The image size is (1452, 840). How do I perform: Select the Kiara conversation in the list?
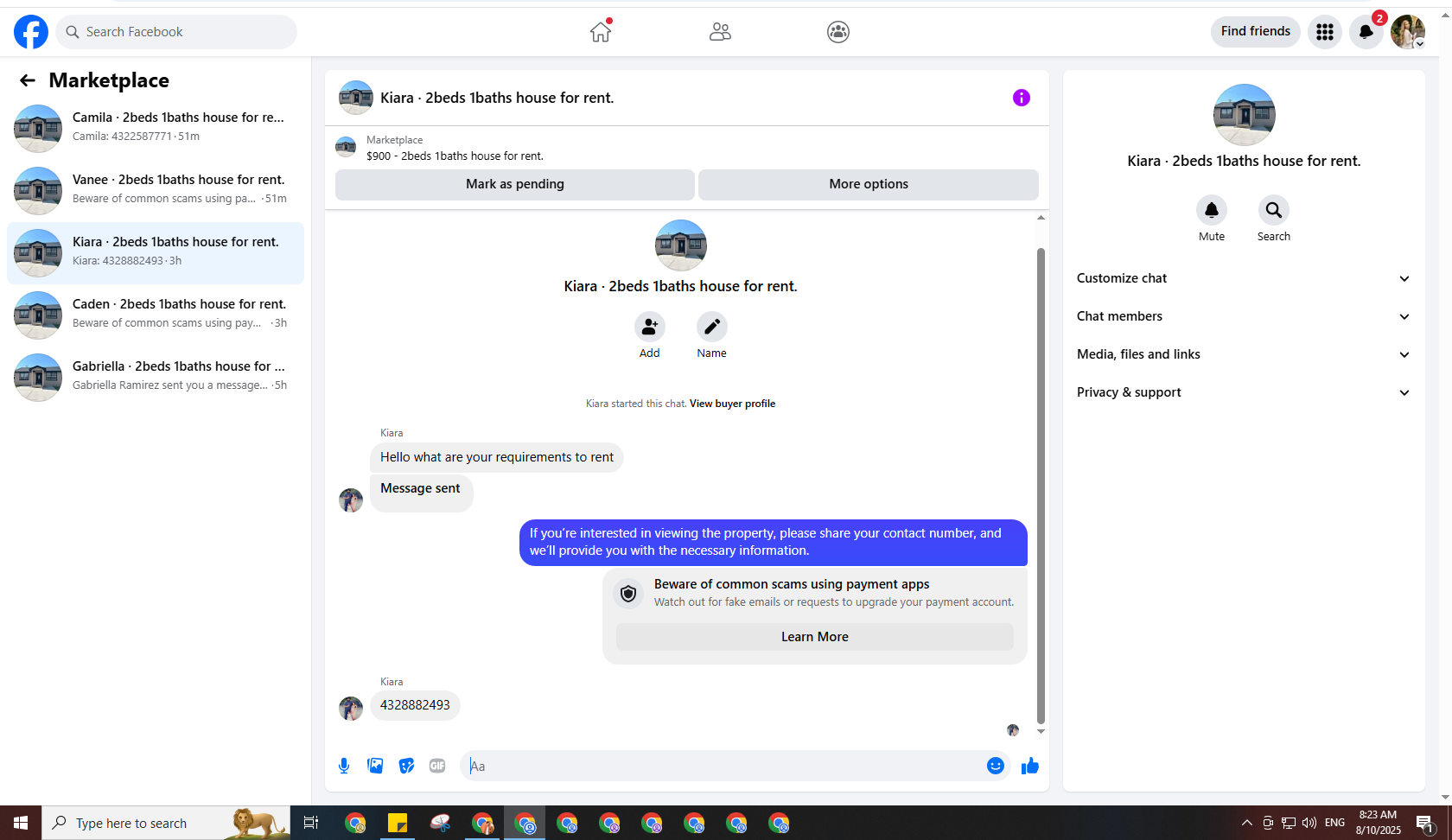tap(156, 253)
